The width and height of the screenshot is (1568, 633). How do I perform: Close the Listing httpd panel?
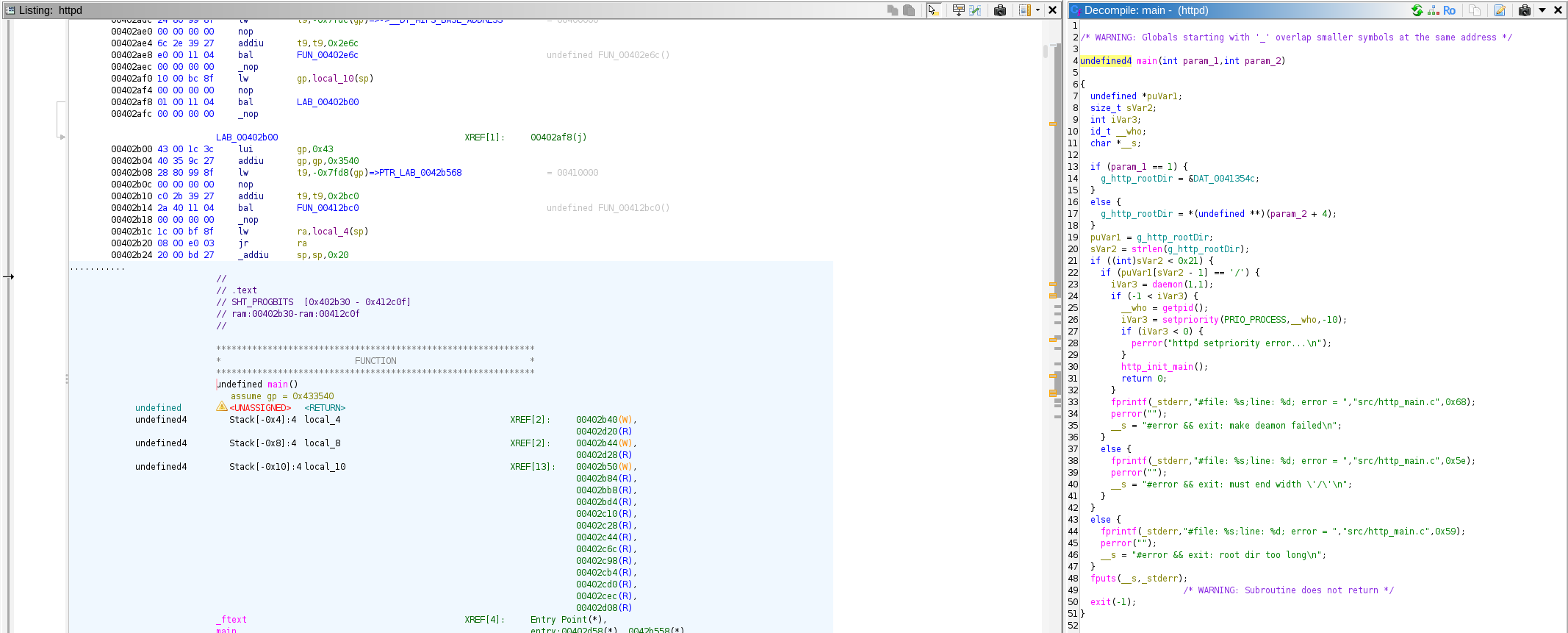(x=1052, y=10)
